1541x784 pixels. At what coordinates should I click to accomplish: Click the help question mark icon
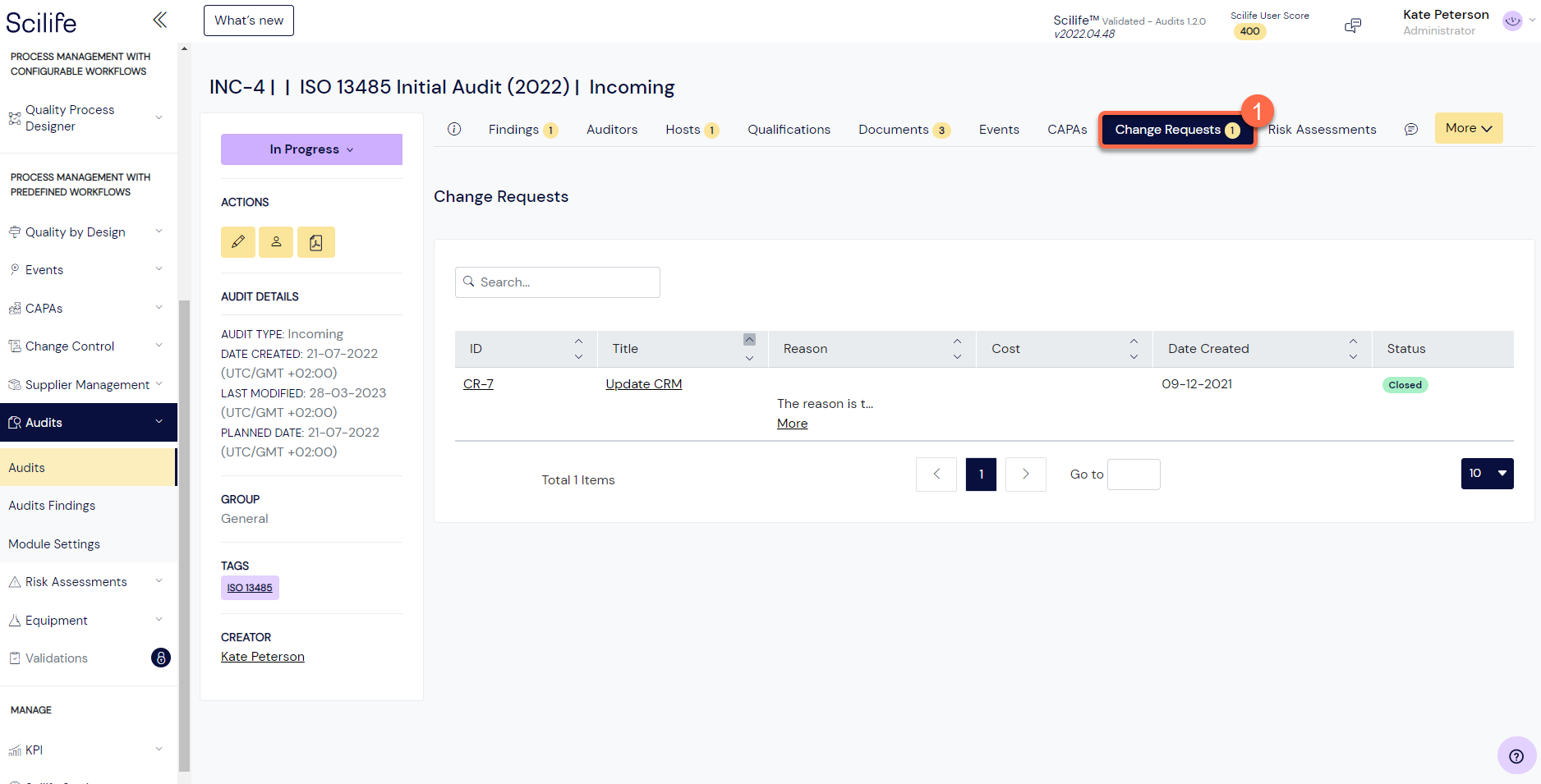pos(1516,756)
